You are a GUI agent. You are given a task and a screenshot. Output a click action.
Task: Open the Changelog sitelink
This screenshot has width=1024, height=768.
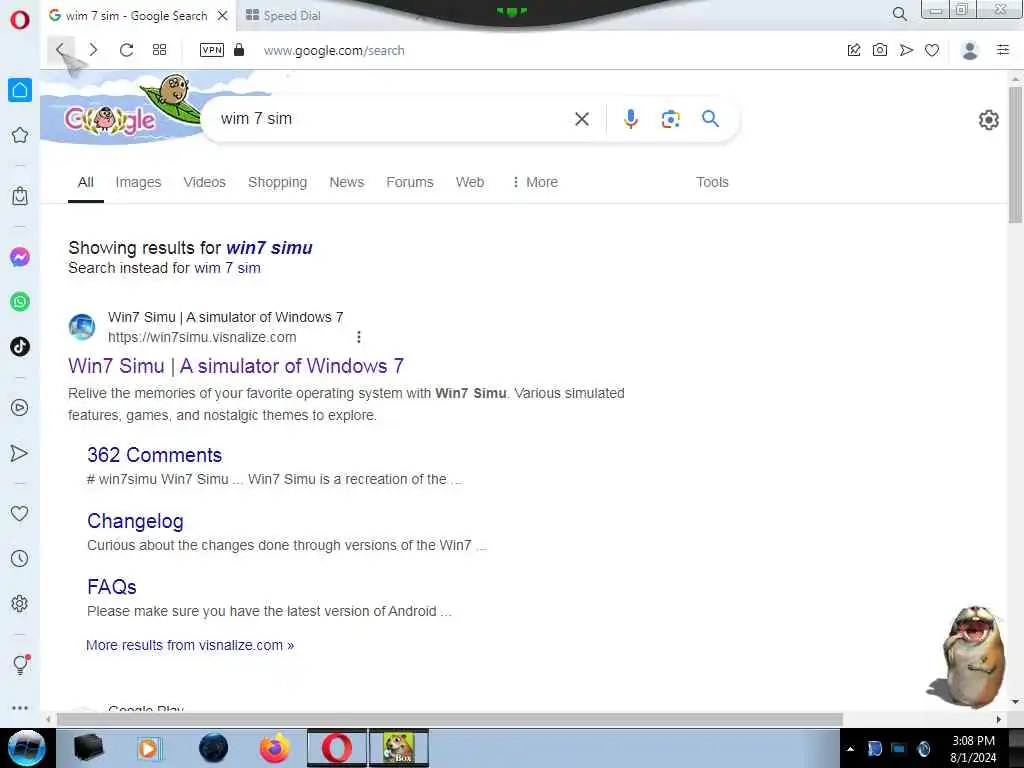point(135,521)
